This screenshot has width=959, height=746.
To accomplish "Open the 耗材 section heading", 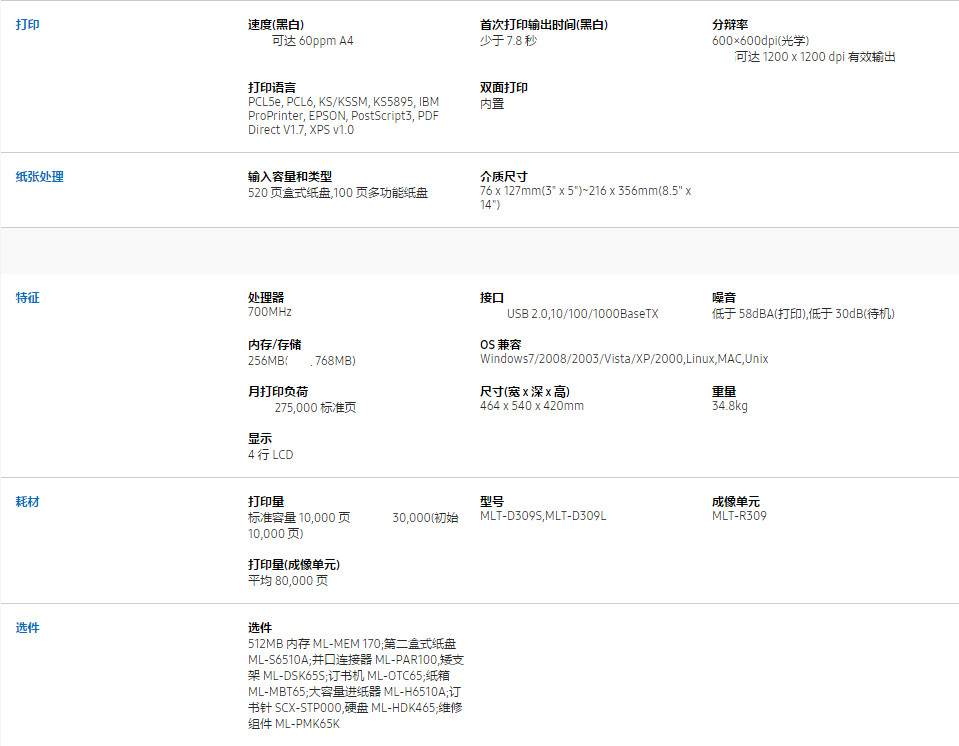I will [x=27, y=501].
